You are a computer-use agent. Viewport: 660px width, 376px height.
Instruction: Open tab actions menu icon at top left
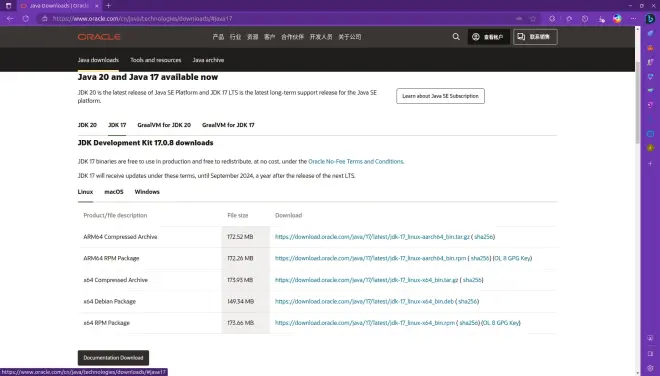(8, 6)
